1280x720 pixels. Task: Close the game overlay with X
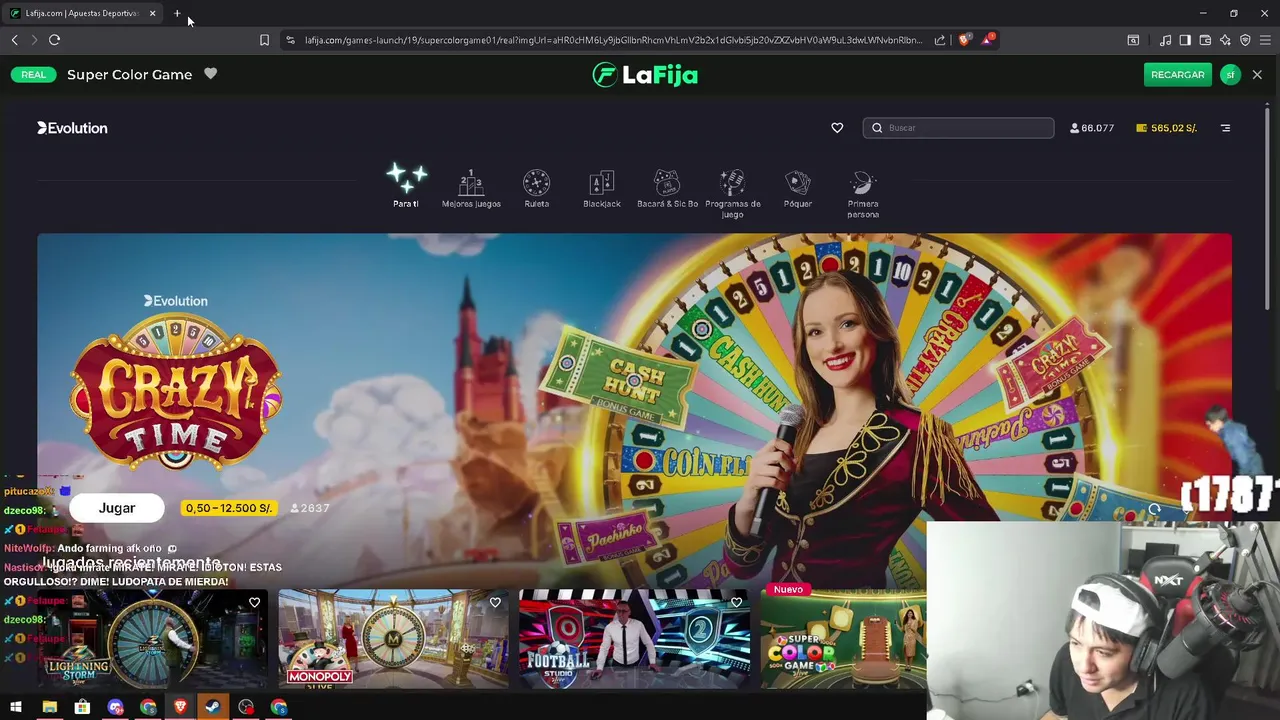click(x=1257, y=75)
